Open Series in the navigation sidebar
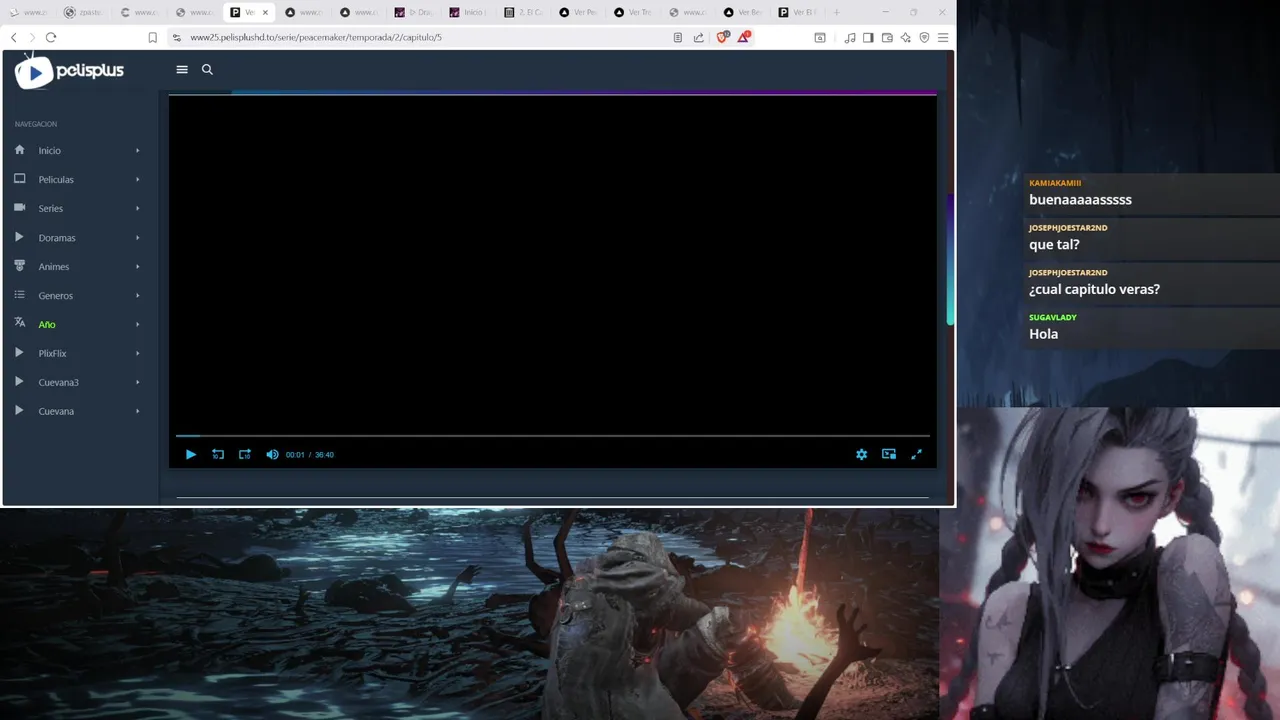 click(51, 208)
